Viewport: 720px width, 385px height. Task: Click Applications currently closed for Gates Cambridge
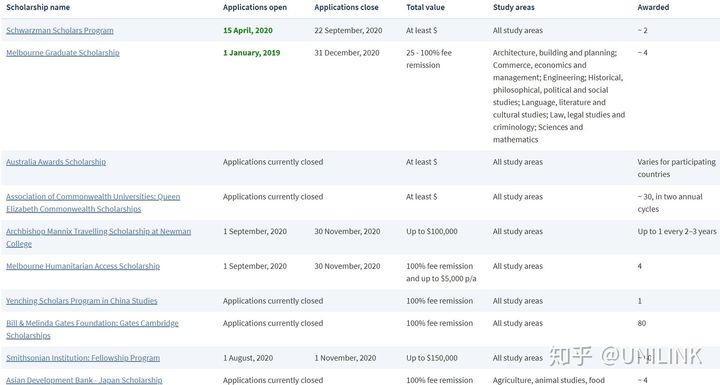[273, 323]
